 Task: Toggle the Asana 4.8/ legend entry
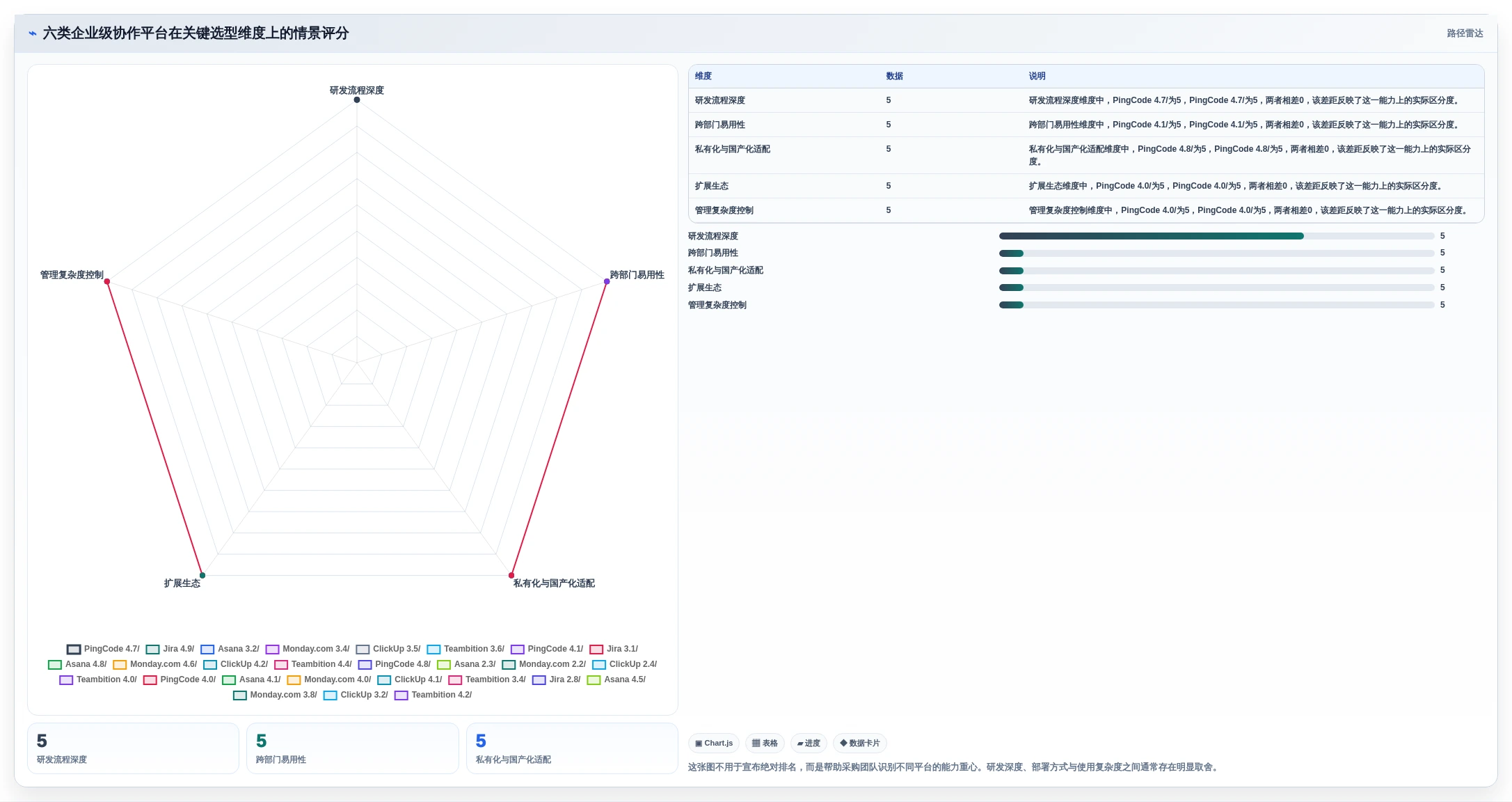point(77,664)
